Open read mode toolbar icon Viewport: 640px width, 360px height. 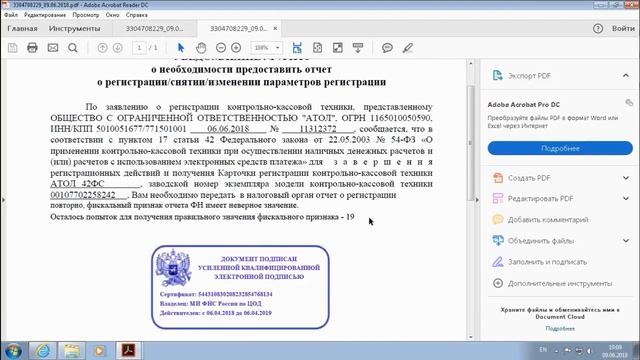[358, 48]
